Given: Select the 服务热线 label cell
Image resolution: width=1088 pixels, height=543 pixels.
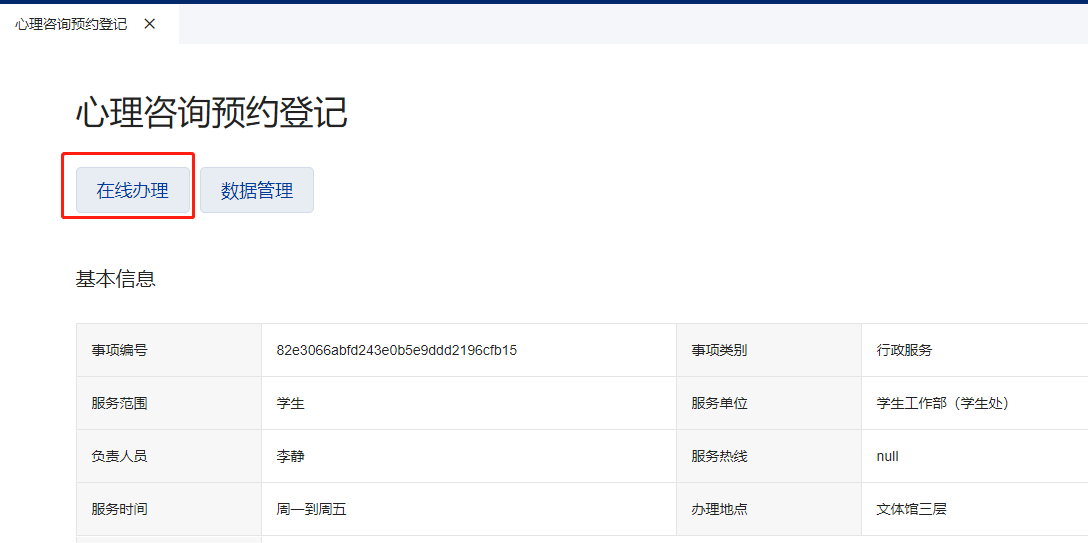Looking at the screenshot, I should pos(719,456).
